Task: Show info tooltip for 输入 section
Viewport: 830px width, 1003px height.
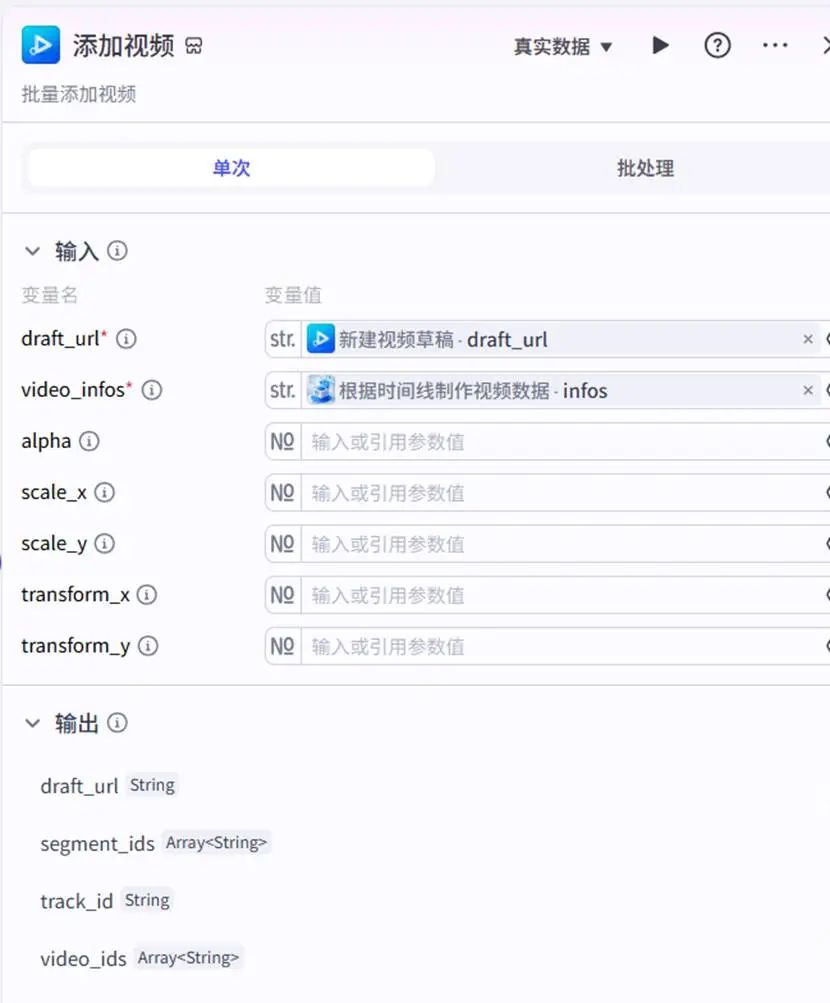Action: (x=117, y=250)
